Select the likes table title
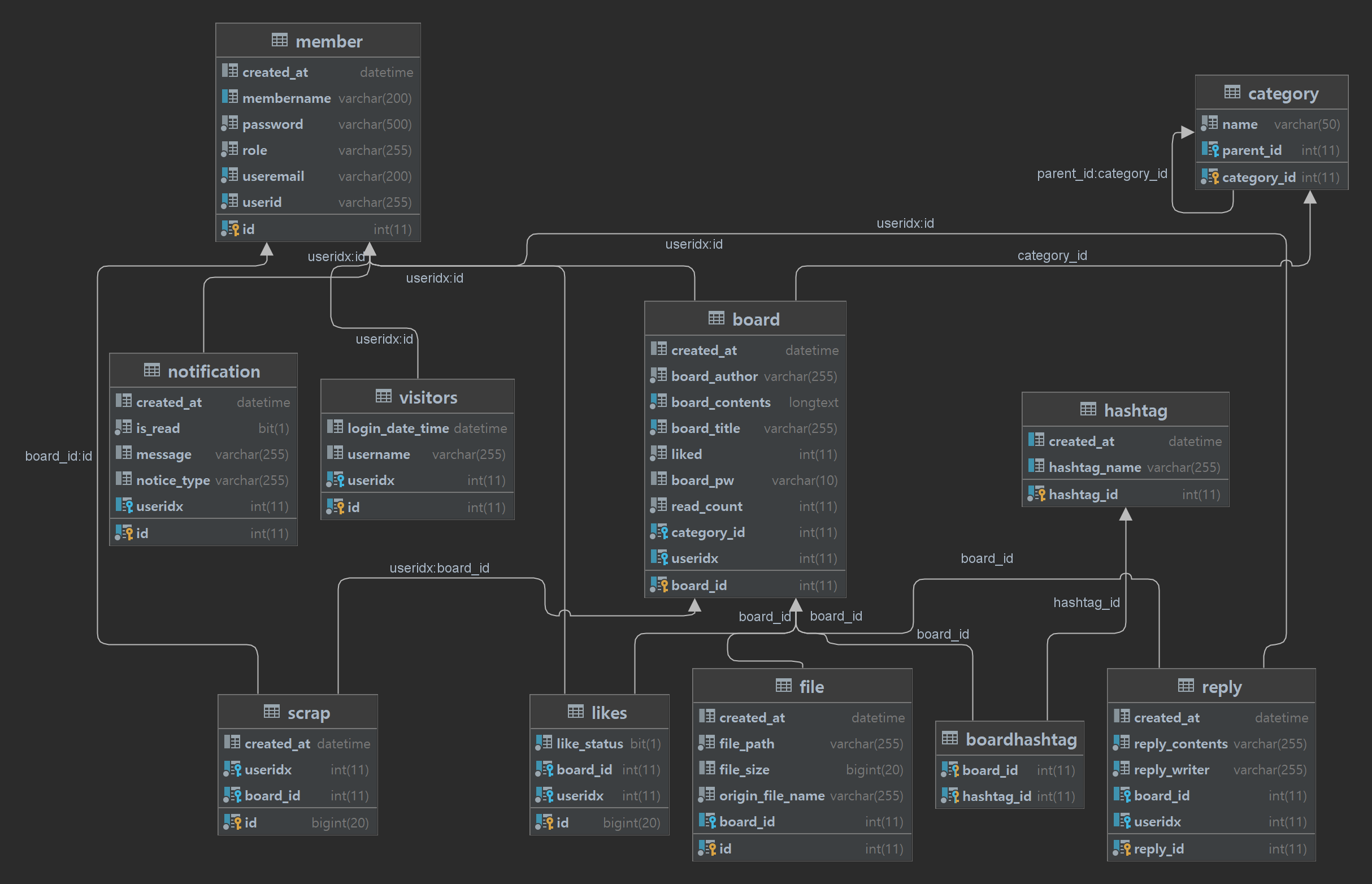Image resolution: width=1372 pixels, height=884 pixels. pyautogui.click(x=608, y=712)
